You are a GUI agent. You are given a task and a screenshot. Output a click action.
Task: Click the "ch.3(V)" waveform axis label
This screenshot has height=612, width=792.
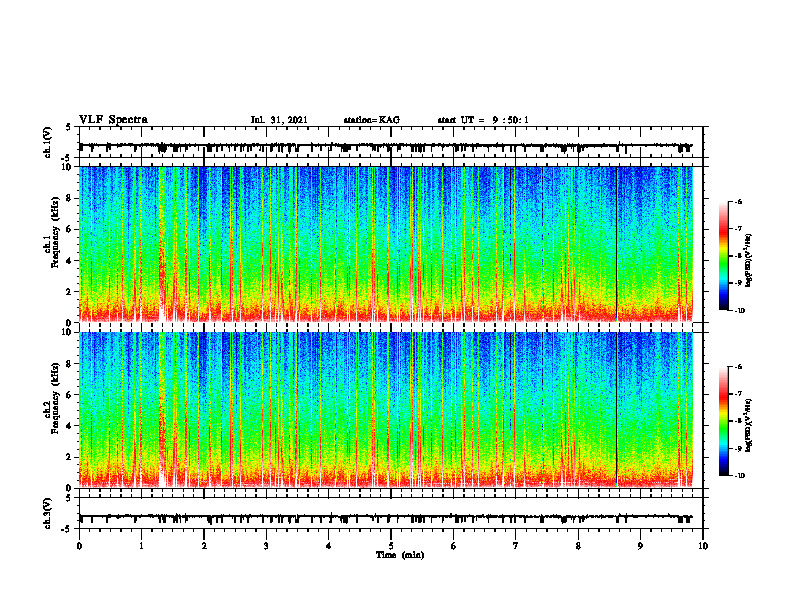[47, 513]
